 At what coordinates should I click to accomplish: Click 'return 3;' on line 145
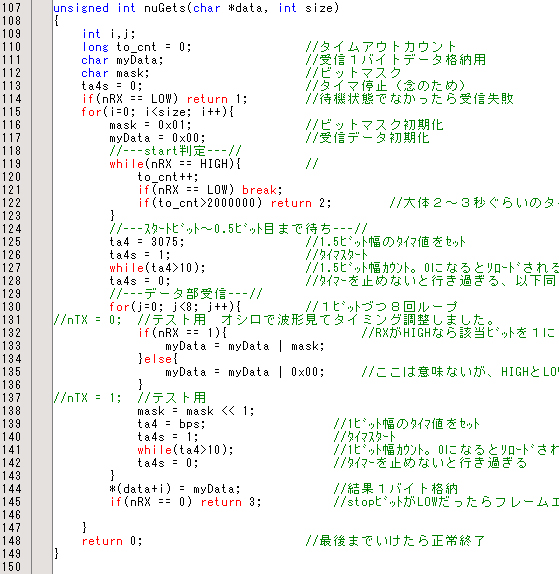coord(231,502)
